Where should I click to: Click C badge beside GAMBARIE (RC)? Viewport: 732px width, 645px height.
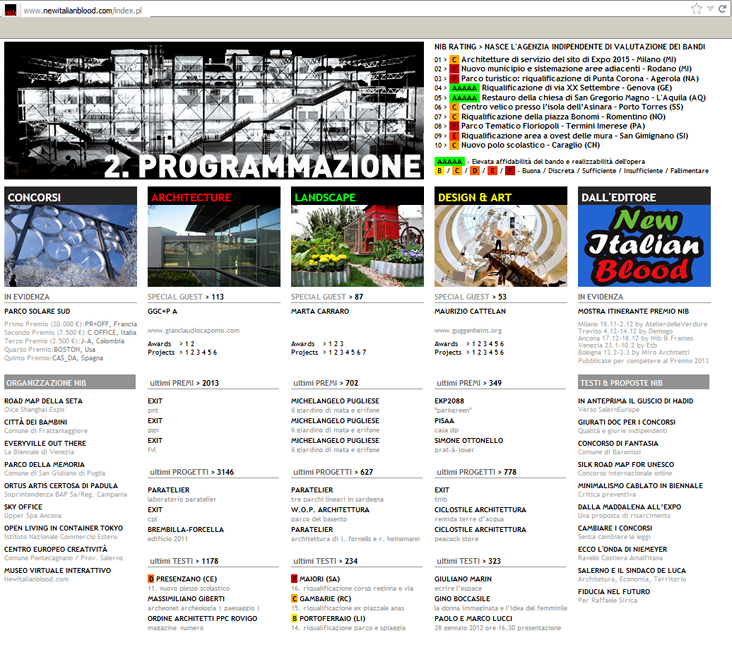[x=294, y=599]
